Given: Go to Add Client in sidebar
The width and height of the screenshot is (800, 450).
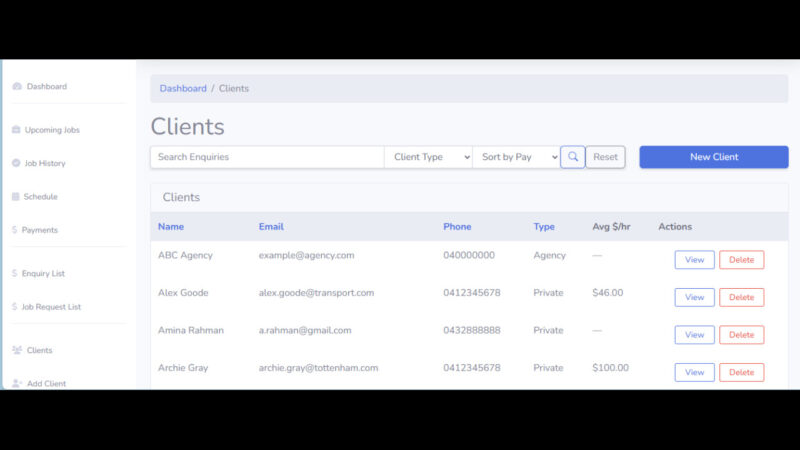Looking at the screenshot, I should pos(46,383).
